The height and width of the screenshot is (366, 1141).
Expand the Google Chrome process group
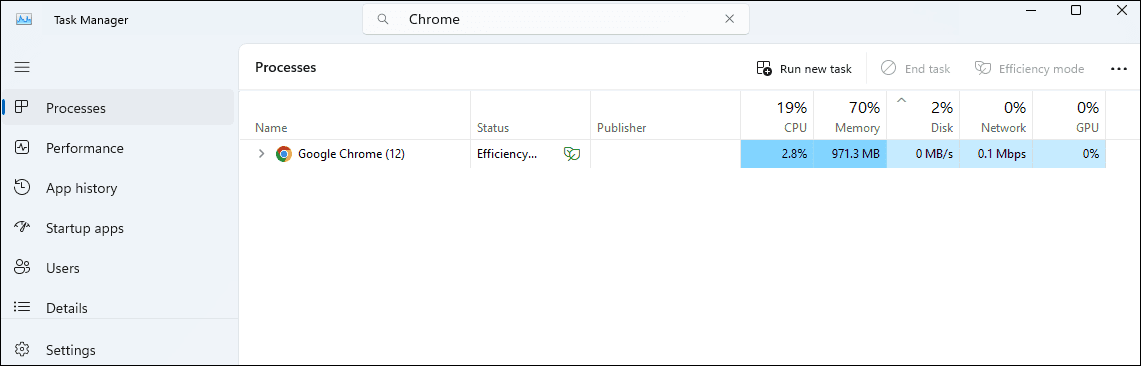point(261,154)
